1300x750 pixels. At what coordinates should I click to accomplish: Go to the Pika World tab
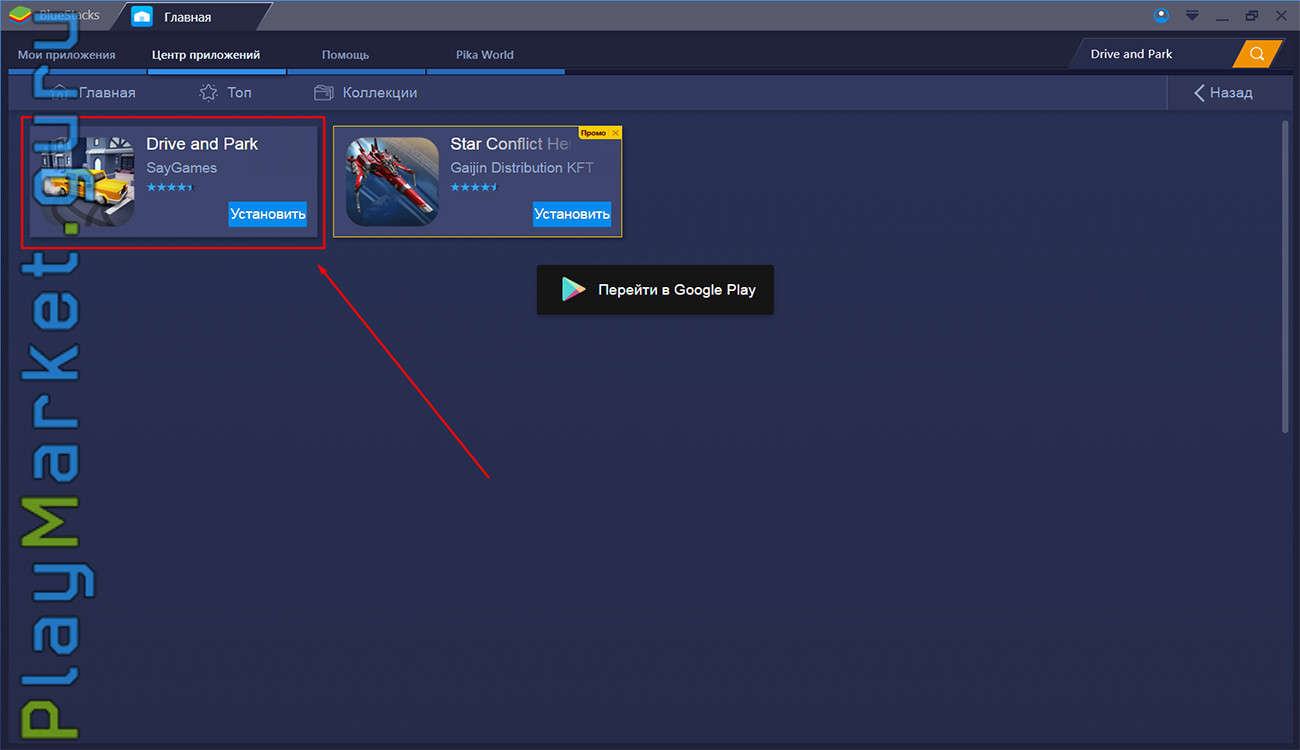(485, 55)
